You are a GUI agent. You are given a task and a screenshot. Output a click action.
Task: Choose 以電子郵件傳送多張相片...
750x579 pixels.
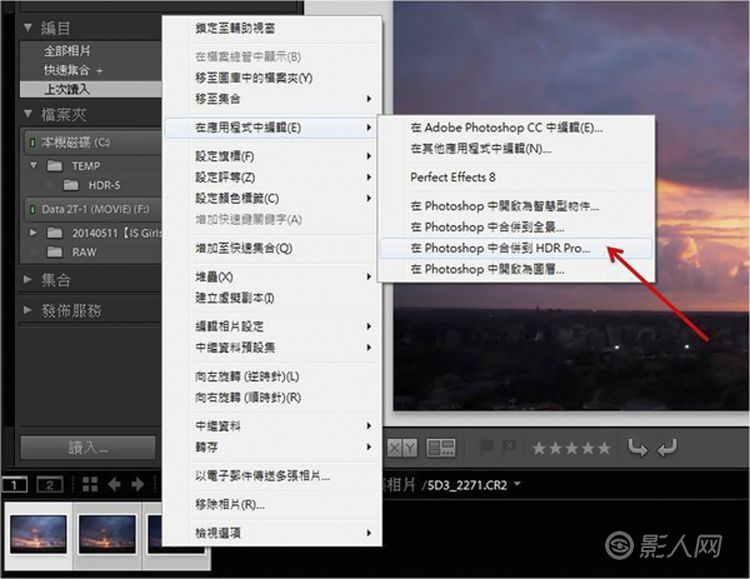[x=272, y=476]
